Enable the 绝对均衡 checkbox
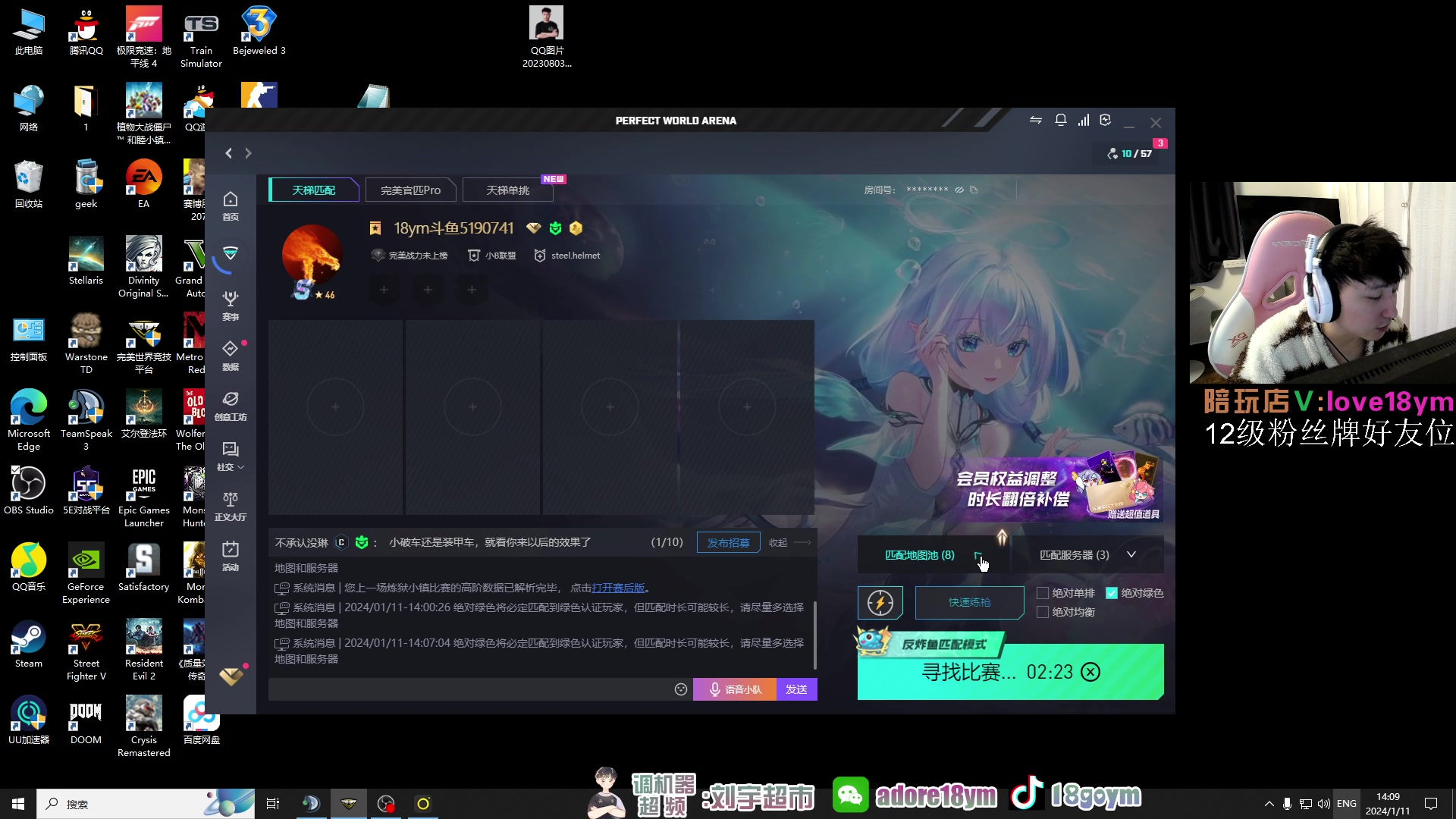Screen dimensions: 1456x819 coord(1043,612)
